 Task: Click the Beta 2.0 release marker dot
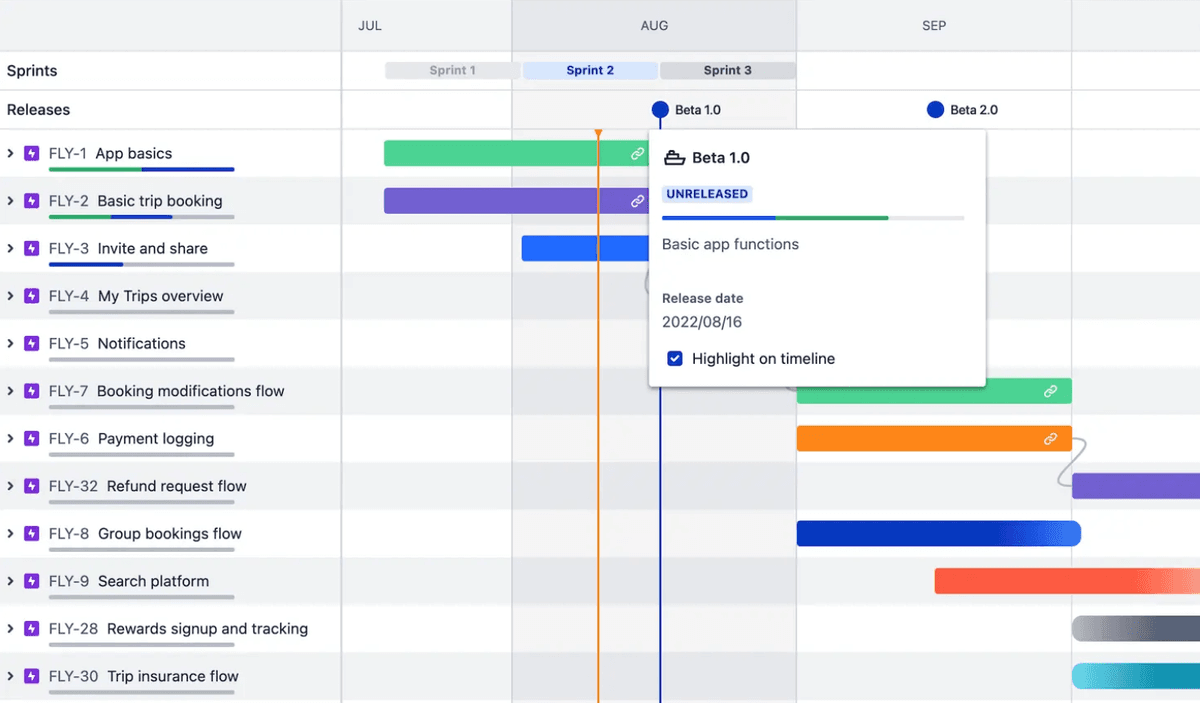coord(935,110)
